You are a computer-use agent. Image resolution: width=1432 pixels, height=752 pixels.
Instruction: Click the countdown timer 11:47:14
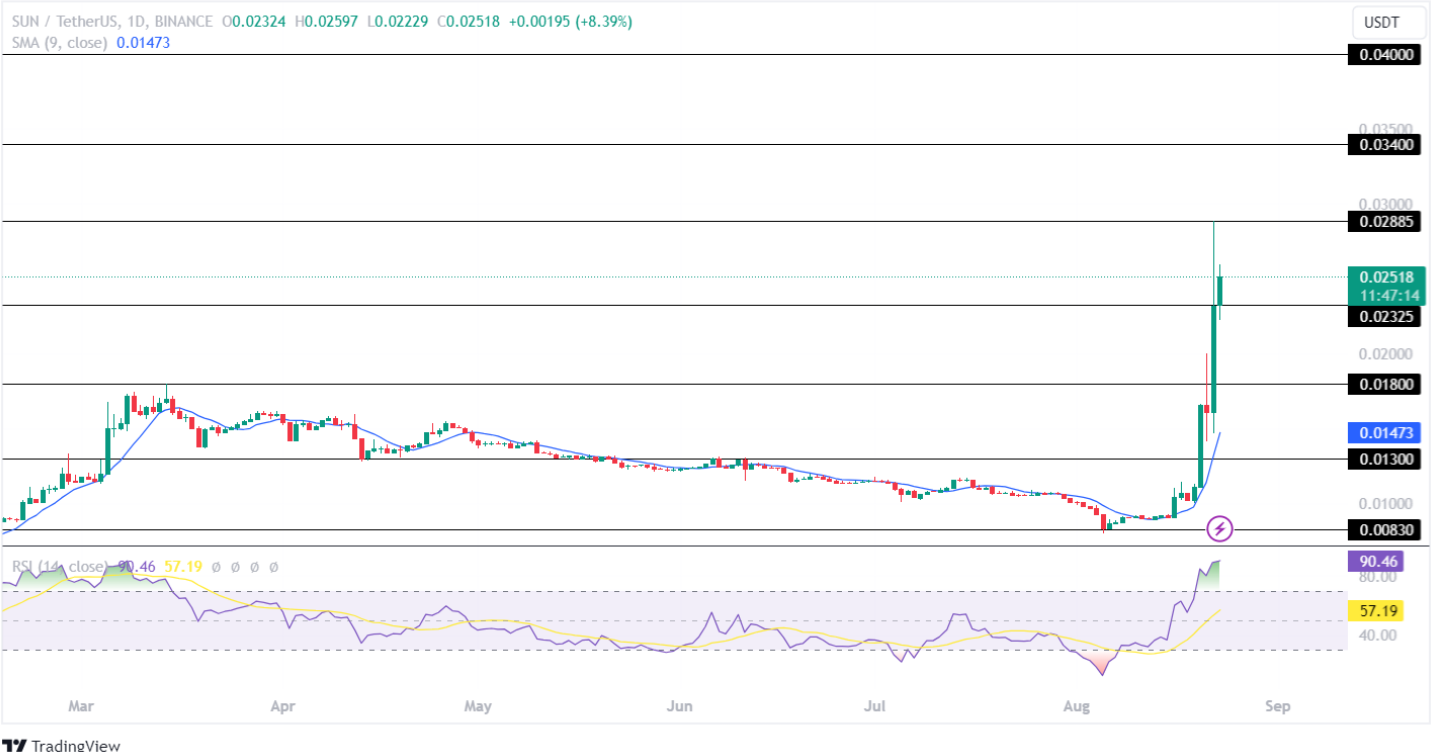coord(1391,296)
